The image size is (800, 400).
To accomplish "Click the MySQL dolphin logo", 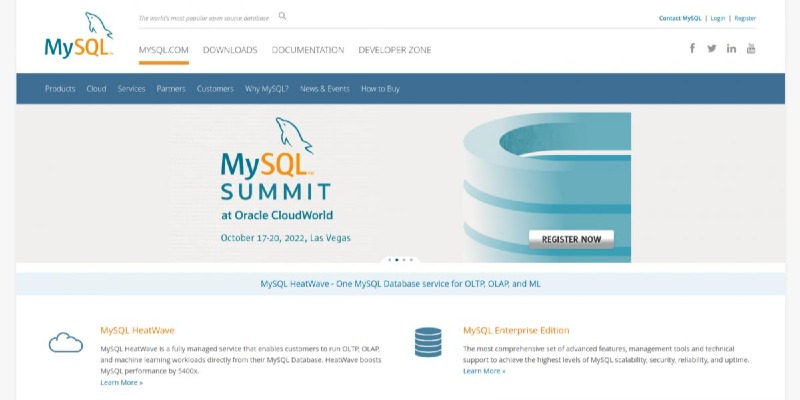I will pyautogui.click(x=78, y=36).
